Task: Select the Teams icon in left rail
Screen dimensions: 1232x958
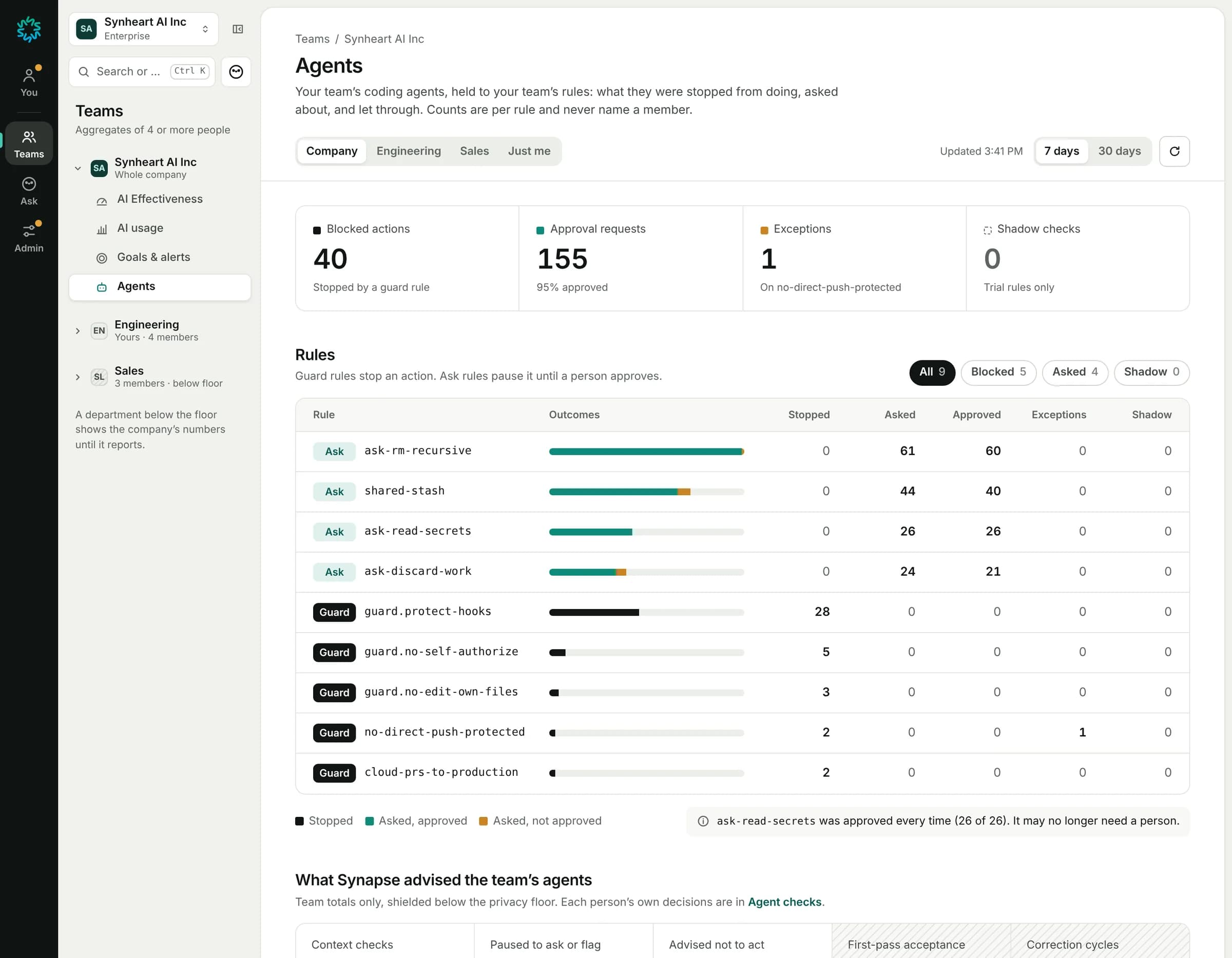Action: 29,143
